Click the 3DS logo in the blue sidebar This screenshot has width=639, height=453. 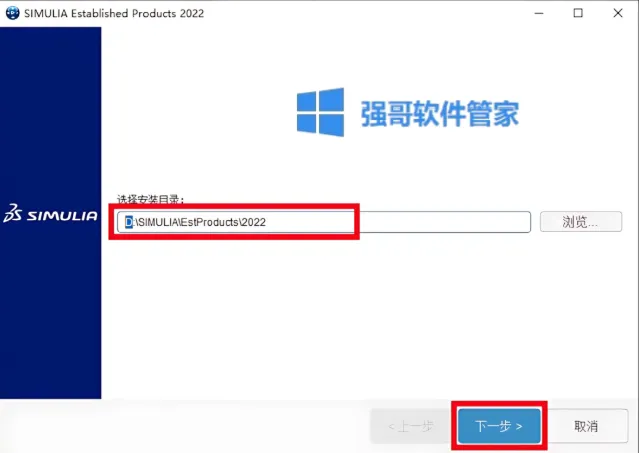12,213
